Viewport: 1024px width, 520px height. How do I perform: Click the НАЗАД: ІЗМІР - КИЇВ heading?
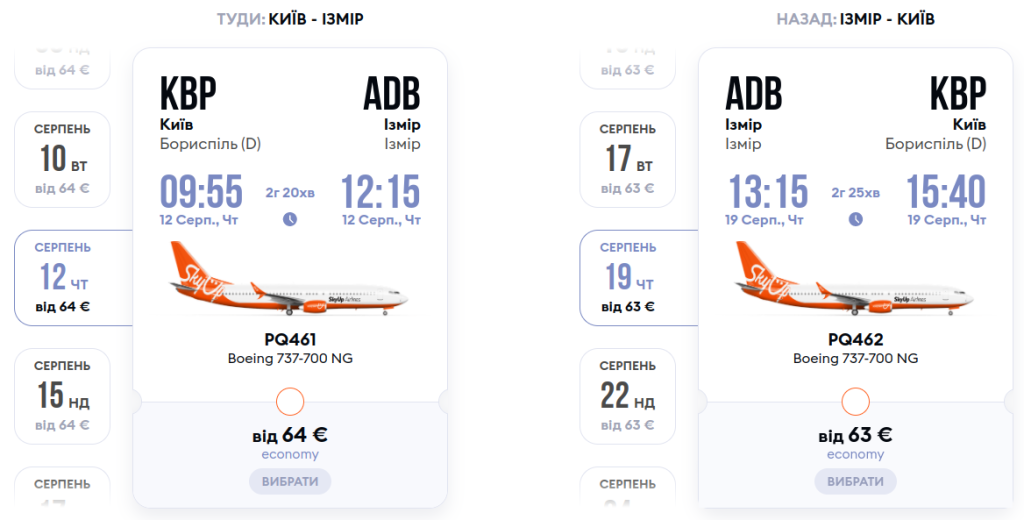855,19
